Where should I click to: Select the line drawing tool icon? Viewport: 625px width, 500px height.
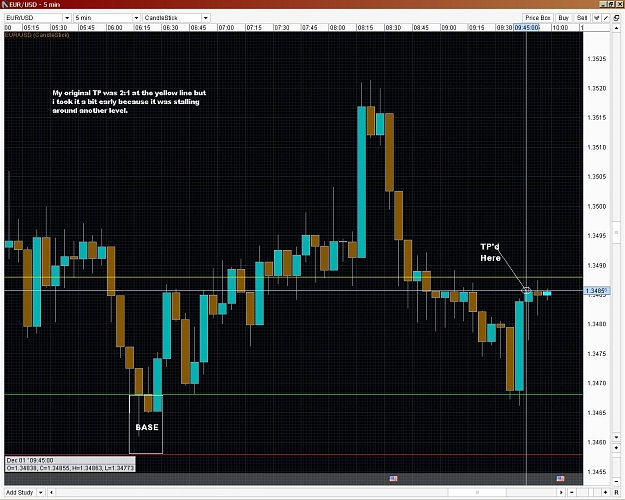(606, 18)
